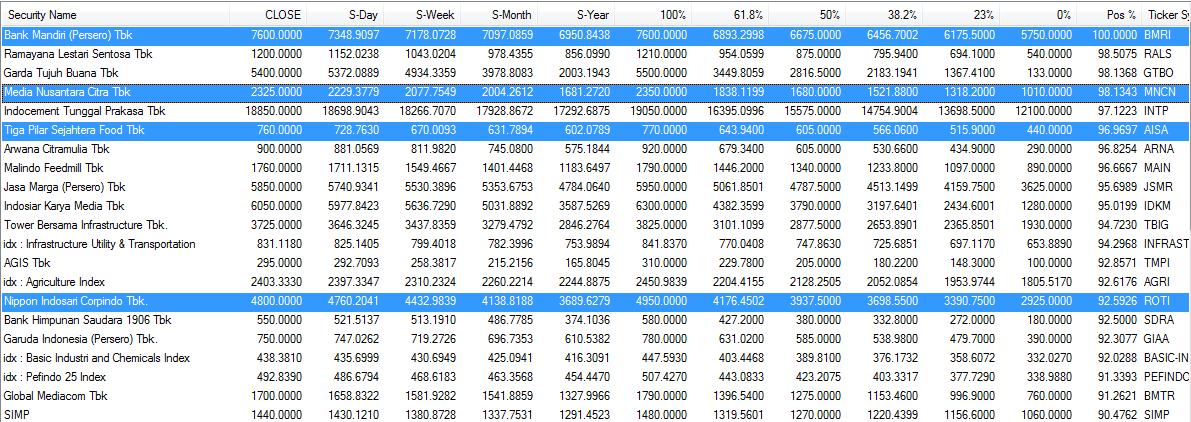Select Tiga Pilar Sejahtera Food Tbk row
Screen dimensions: 1191x422
[596, 130]
